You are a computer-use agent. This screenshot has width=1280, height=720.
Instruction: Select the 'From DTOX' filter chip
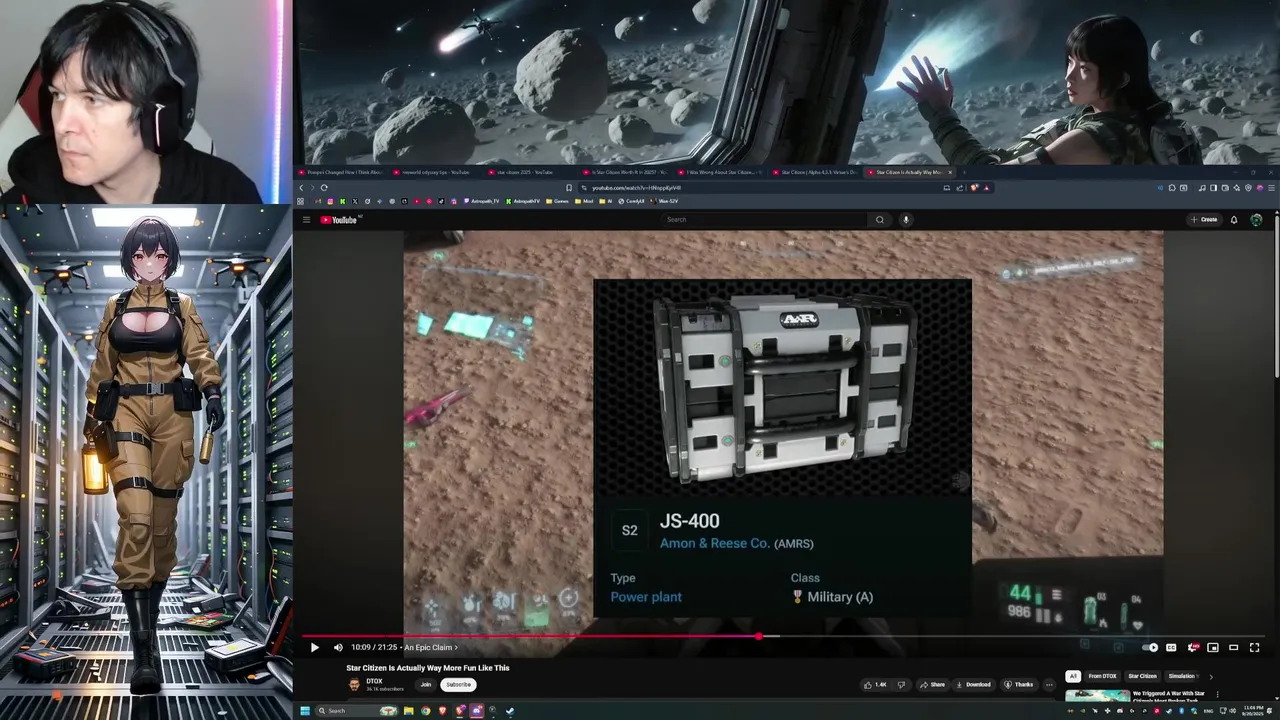click(1103, 676)
